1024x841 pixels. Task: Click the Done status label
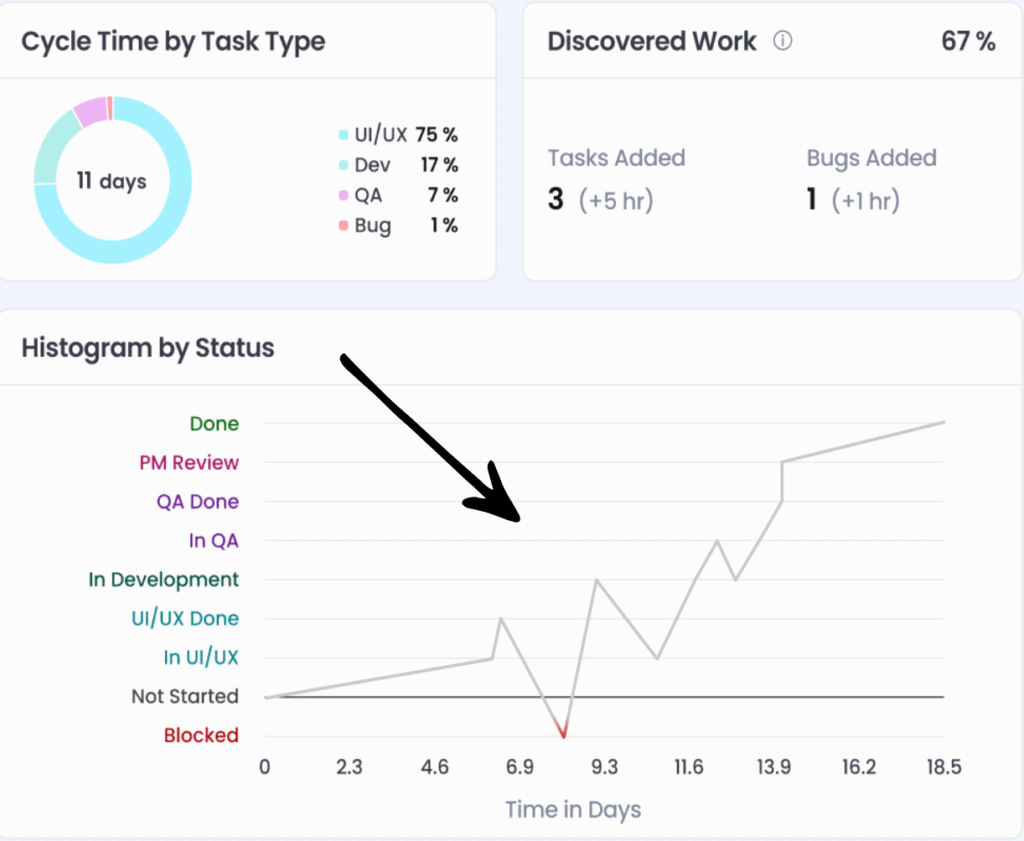(214, 423)
